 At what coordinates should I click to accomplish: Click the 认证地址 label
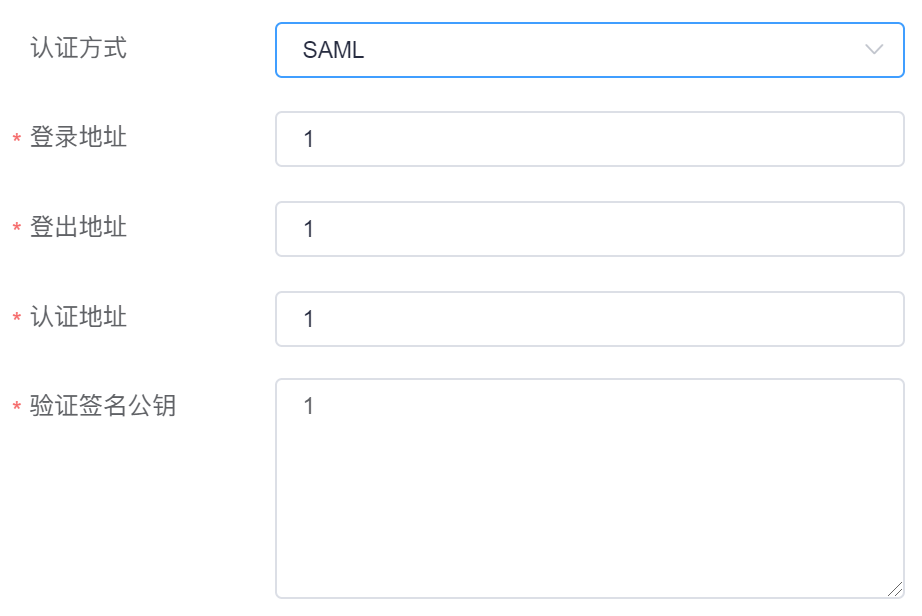point(79,317)
